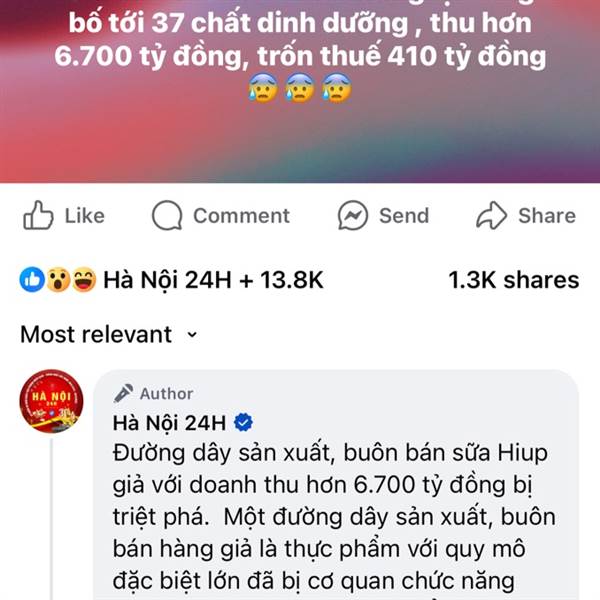Click the Hà Nội 24H profile picture
This screenshot has height=600, width=600.
51,401
